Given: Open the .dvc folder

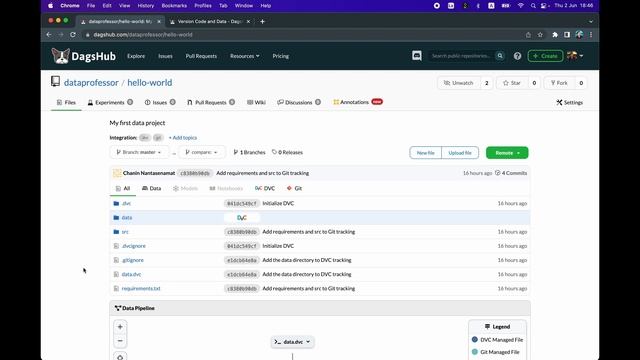Looking at the screenshot, I should coord(126,203).
